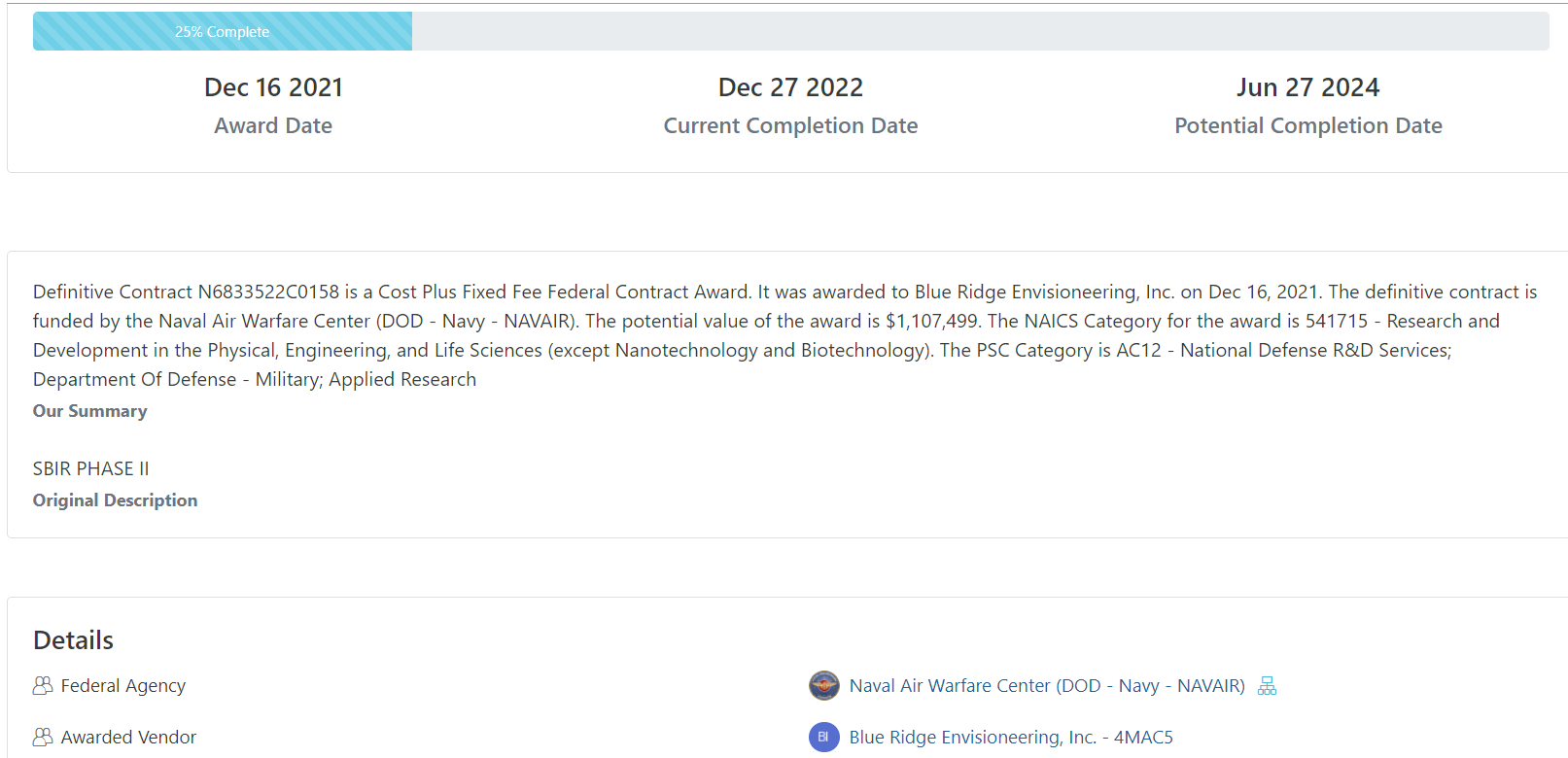Click the Federal Agency field label

pyautogui.click(x=123, y=686)
